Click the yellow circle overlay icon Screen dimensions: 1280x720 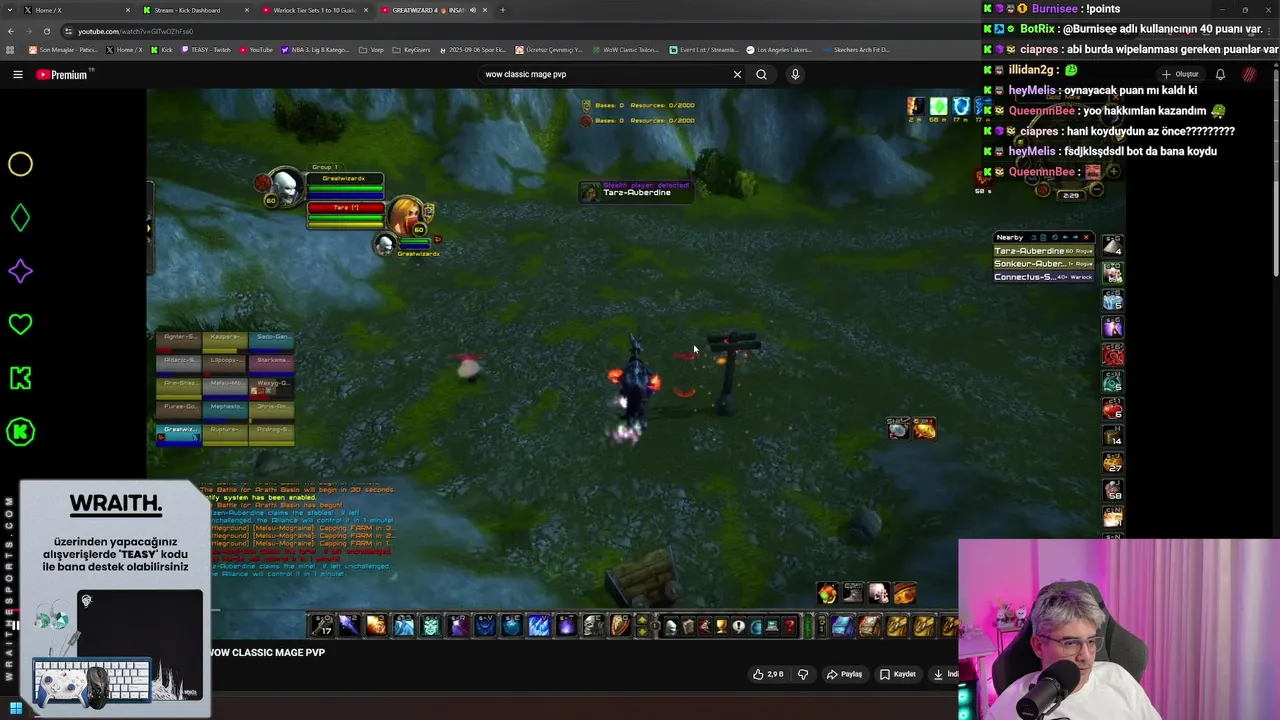20,164
